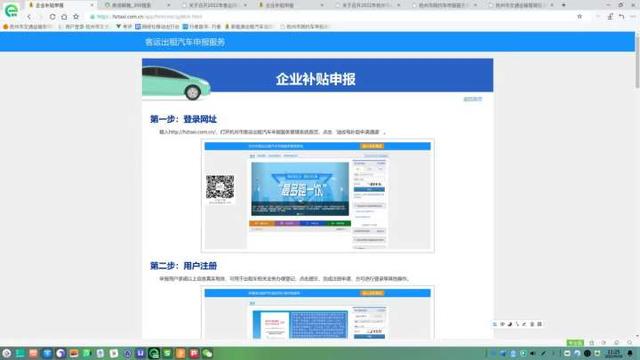Viewport: 640px width, 360px height.
Task: Click the 客运出租汽车申报服务 header title
Action: point(185,42)
